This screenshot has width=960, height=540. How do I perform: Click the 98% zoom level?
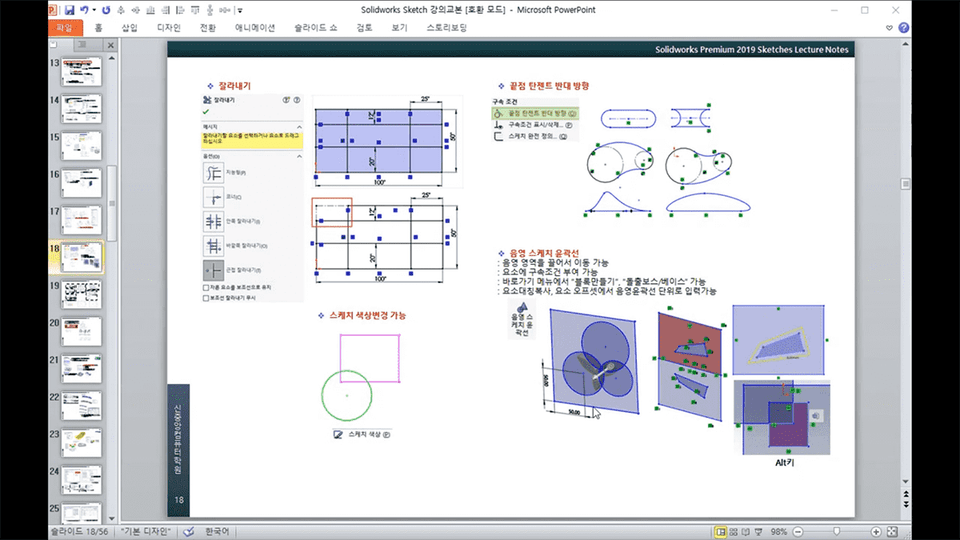[x=779, y=532]
